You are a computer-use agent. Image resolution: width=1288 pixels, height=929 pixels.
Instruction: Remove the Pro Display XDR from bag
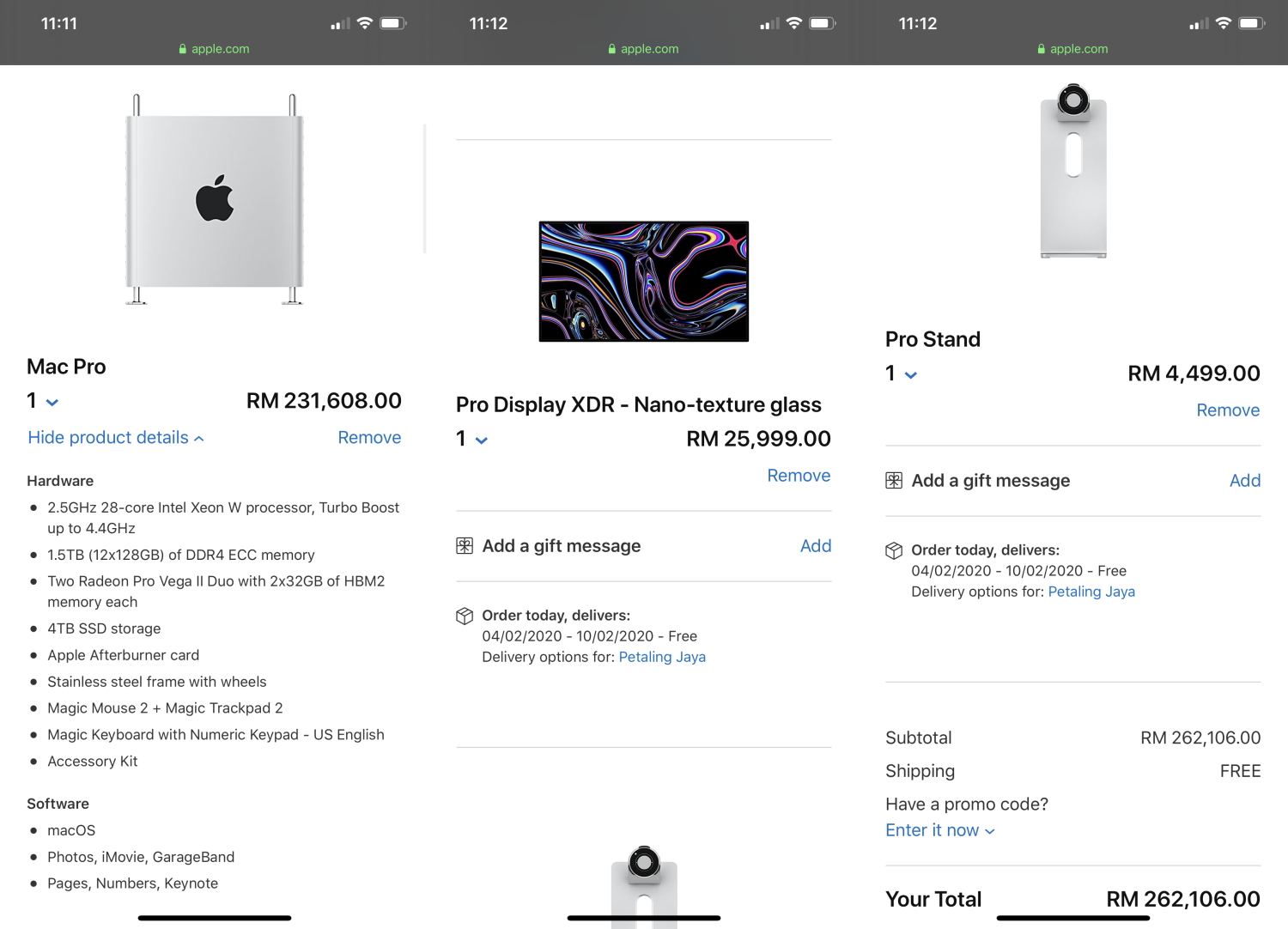point(799,476)
